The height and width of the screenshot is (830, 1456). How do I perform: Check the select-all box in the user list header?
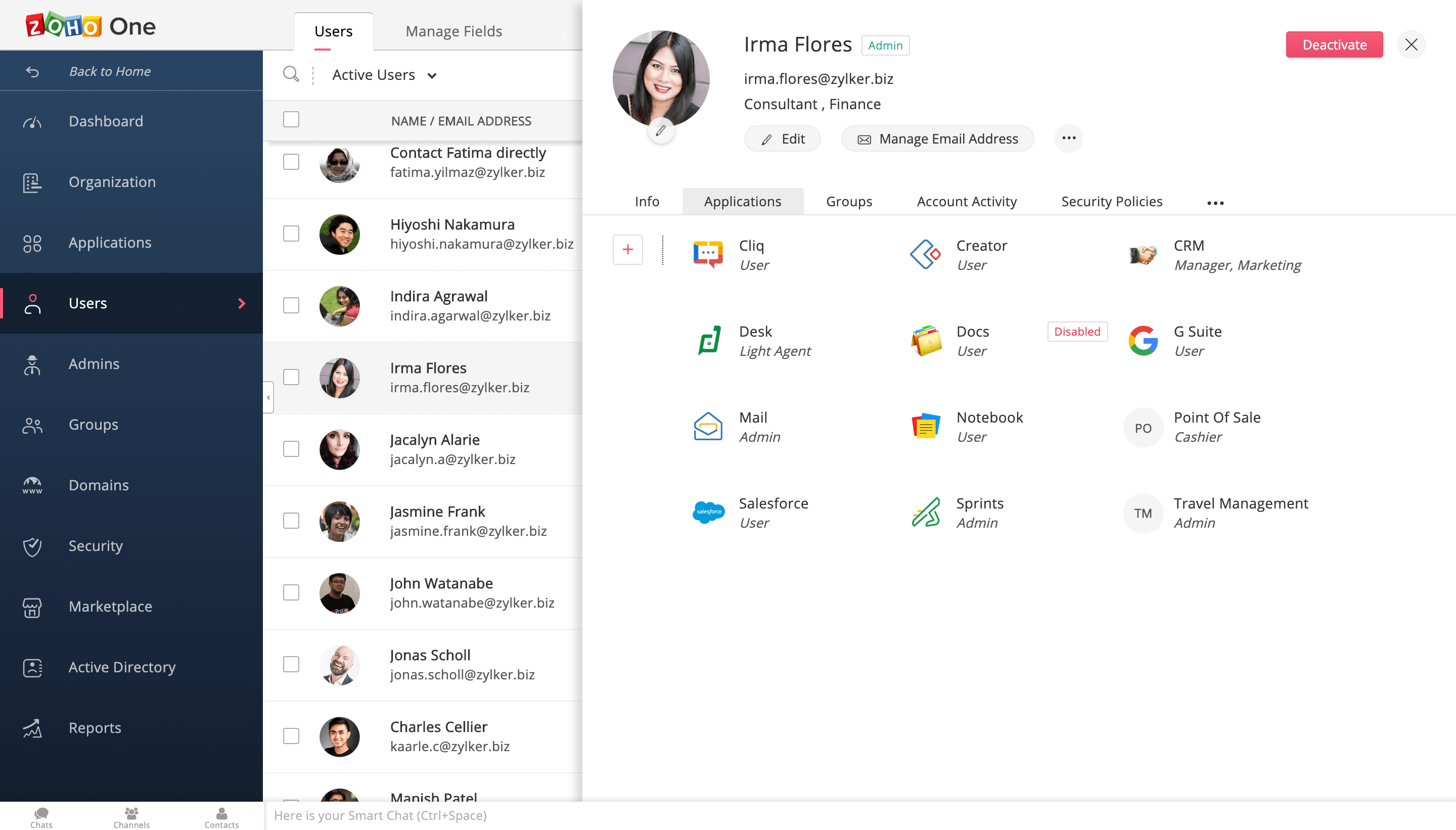coord(291,119)
